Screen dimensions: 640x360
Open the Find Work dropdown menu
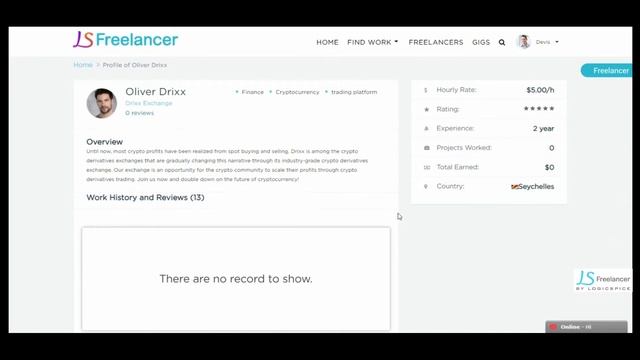(373, 42)
